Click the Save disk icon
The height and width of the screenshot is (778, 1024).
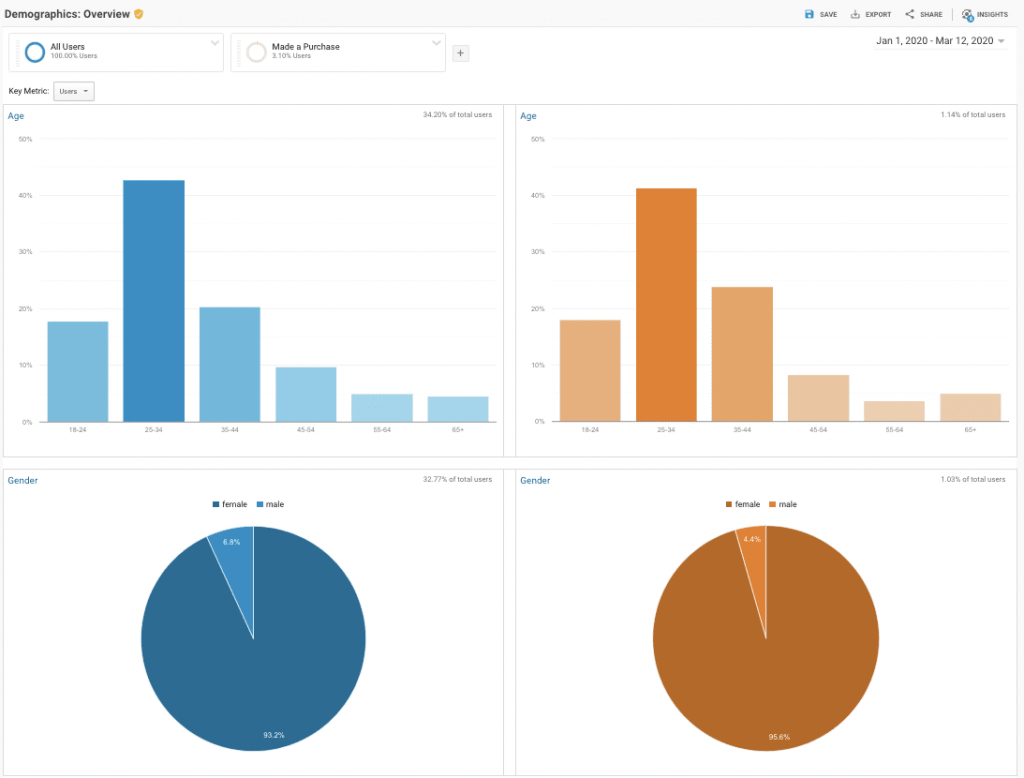pos(809,14)
